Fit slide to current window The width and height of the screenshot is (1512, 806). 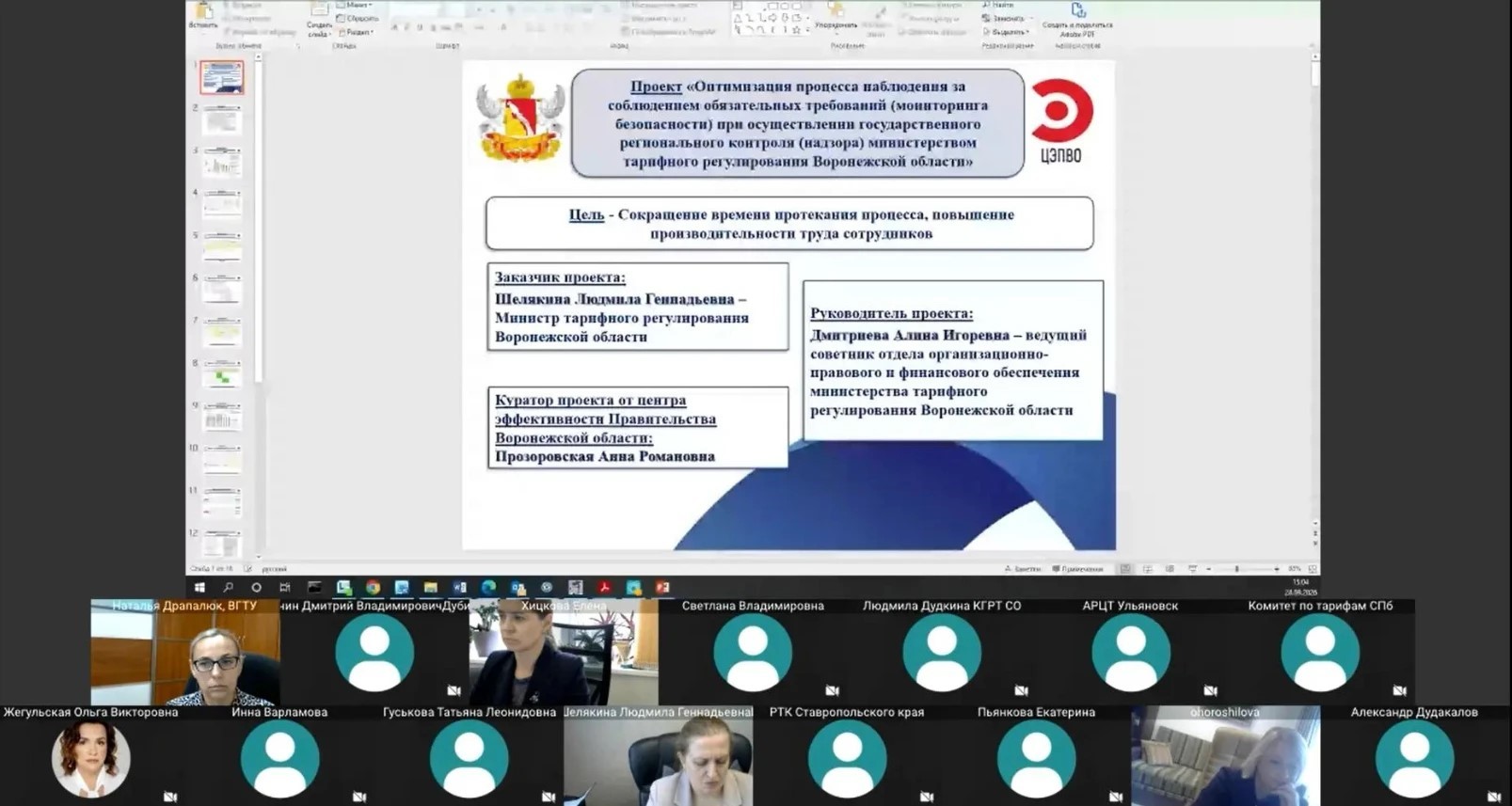pos(1313,569)
